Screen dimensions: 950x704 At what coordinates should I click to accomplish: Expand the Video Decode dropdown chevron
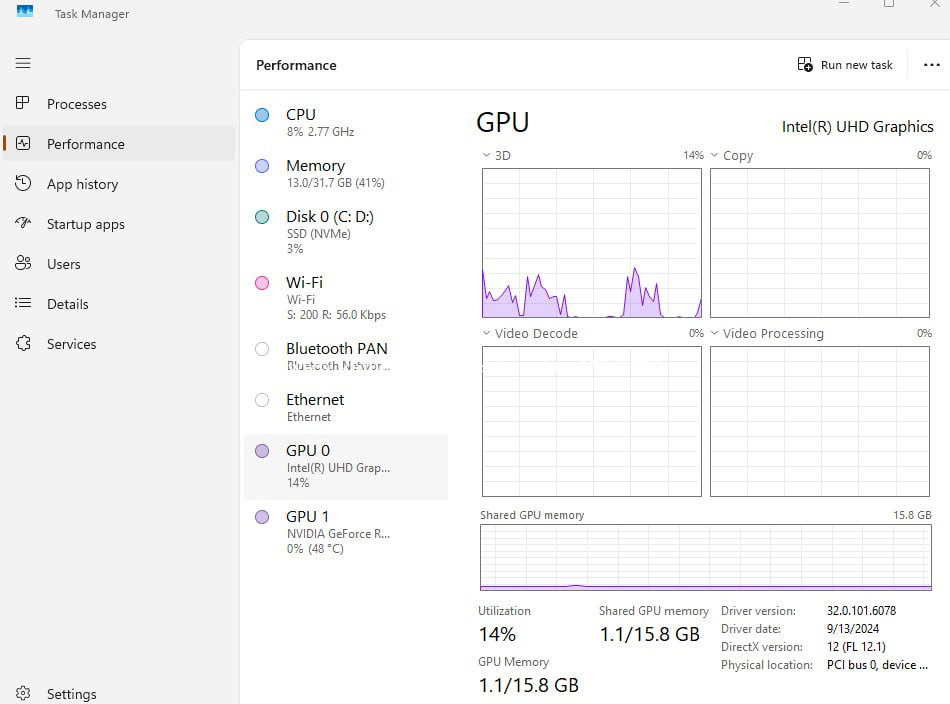[x=486, y=333]
